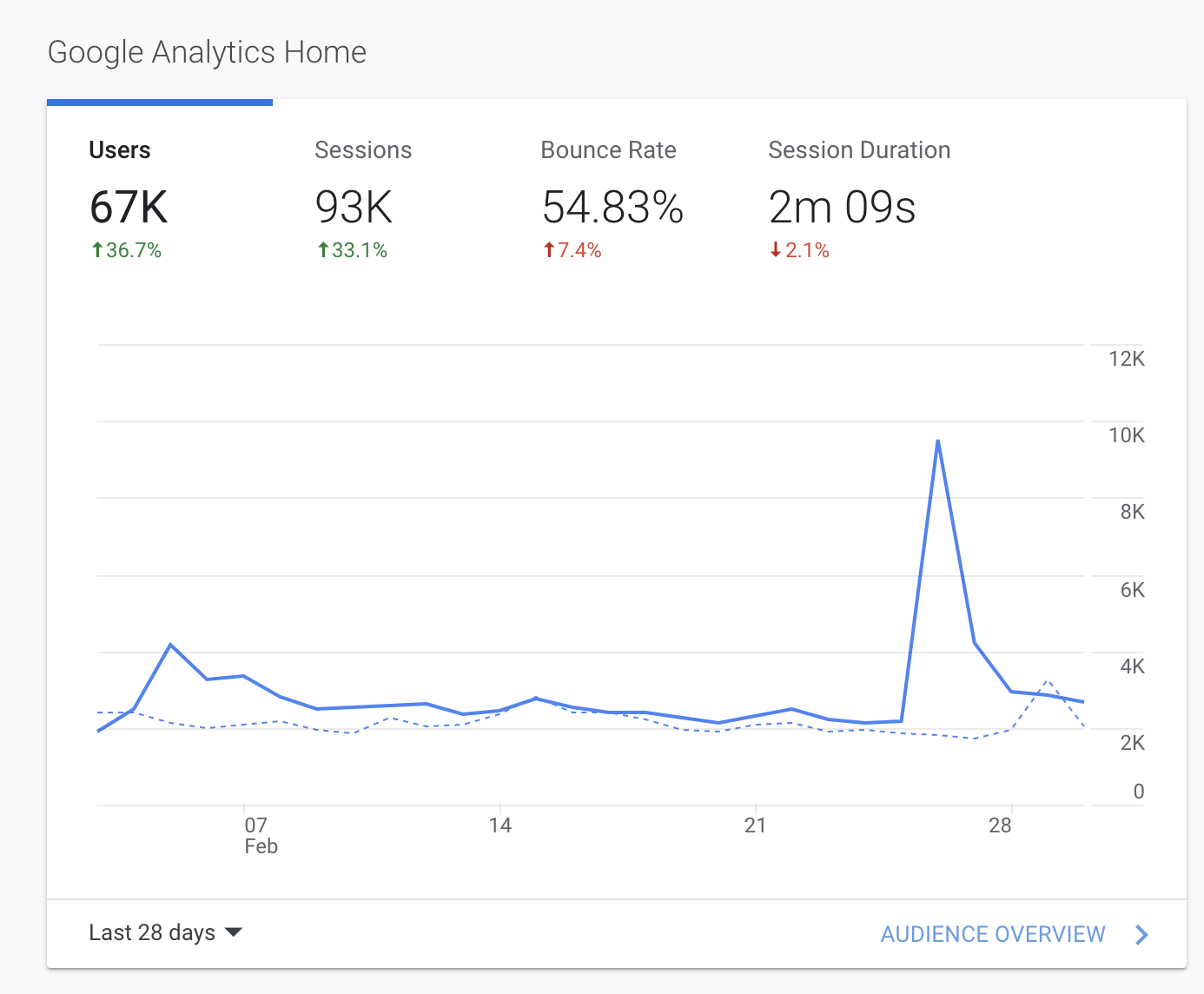Open the Bounce Rate metric tab
Screen dimensions: 1204x994
[612, 191]
